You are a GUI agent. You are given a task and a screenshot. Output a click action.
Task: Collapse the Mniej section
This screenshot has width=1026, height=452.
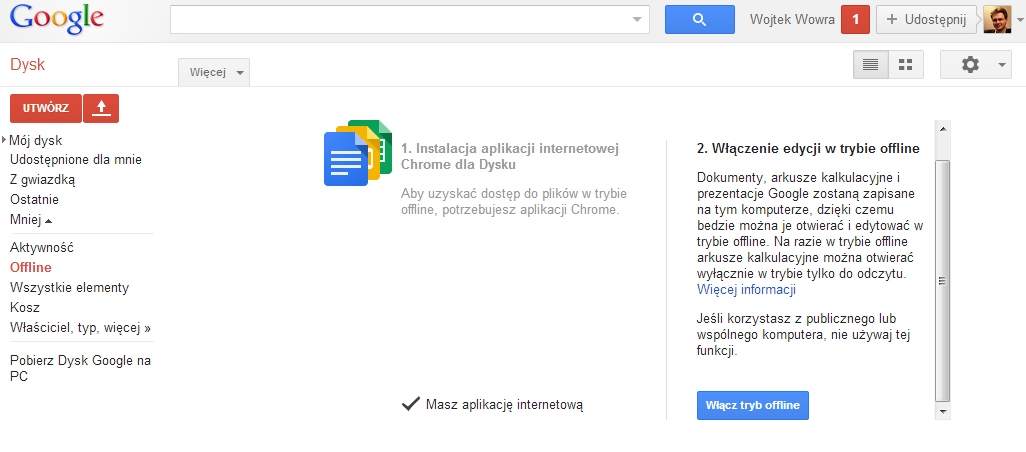(31, 220)
